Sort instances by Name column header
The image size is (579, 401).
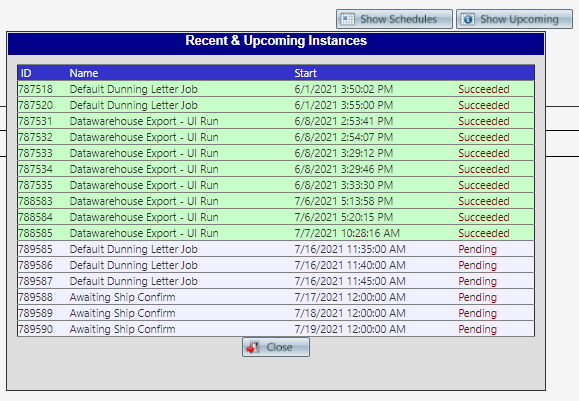pos(84,73)
